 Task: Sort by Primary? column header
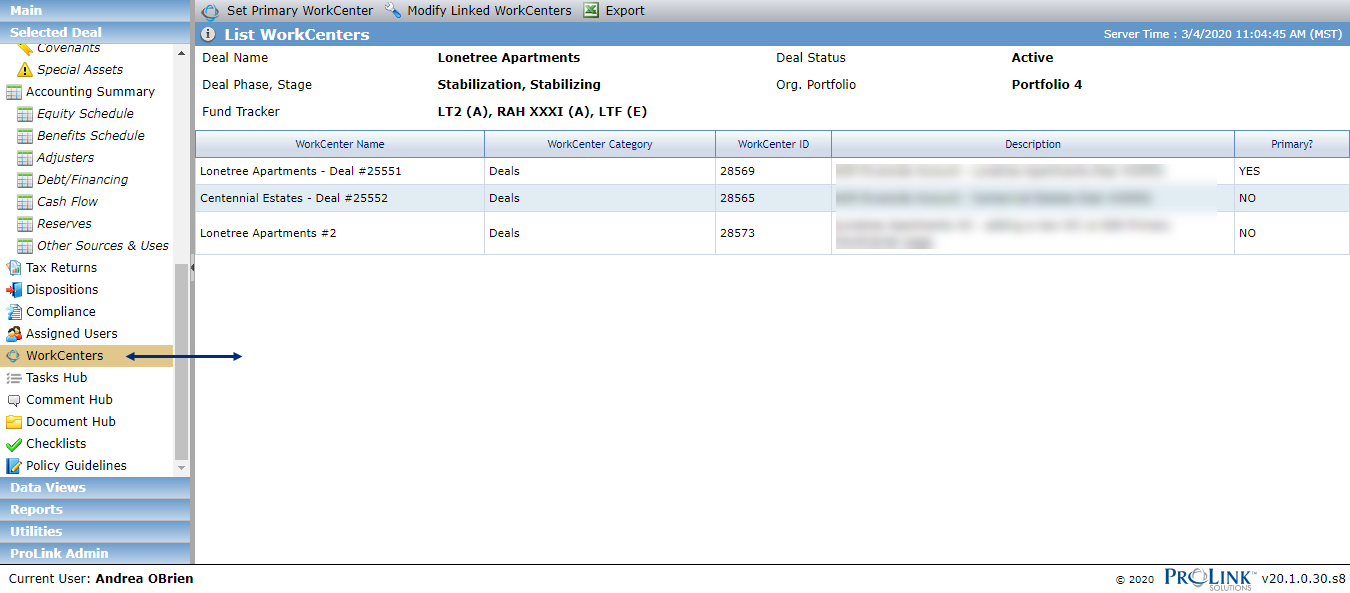[1292, 144]
